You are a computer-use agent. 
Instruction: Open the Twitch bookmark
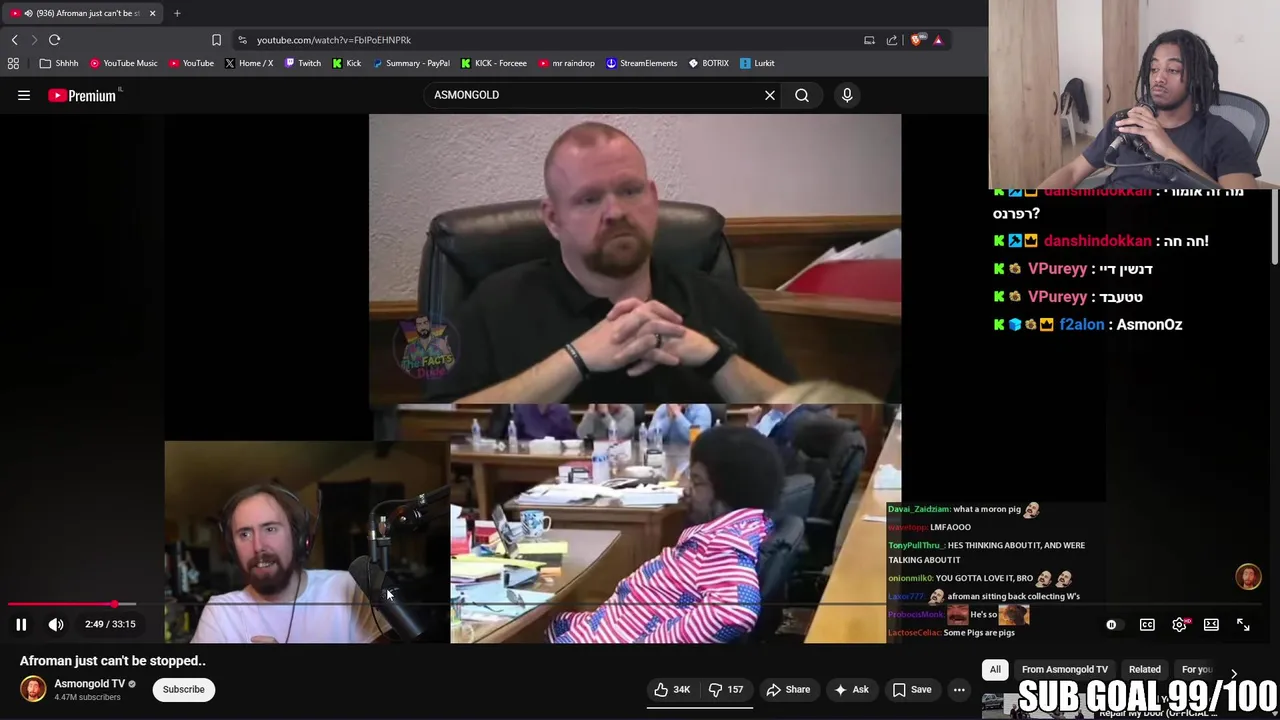coord(302,63)
